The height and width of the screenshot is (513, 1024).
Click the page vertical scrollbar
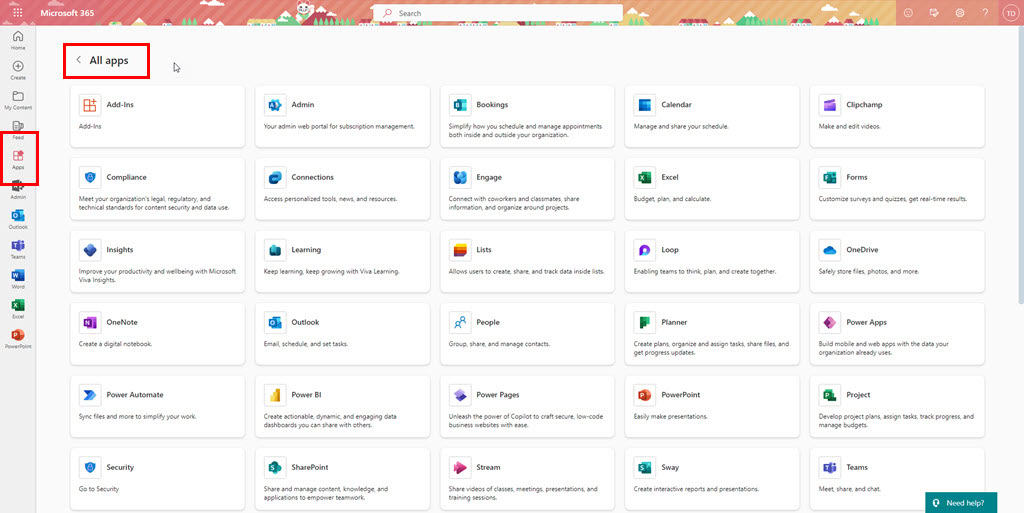[1020, 165]
